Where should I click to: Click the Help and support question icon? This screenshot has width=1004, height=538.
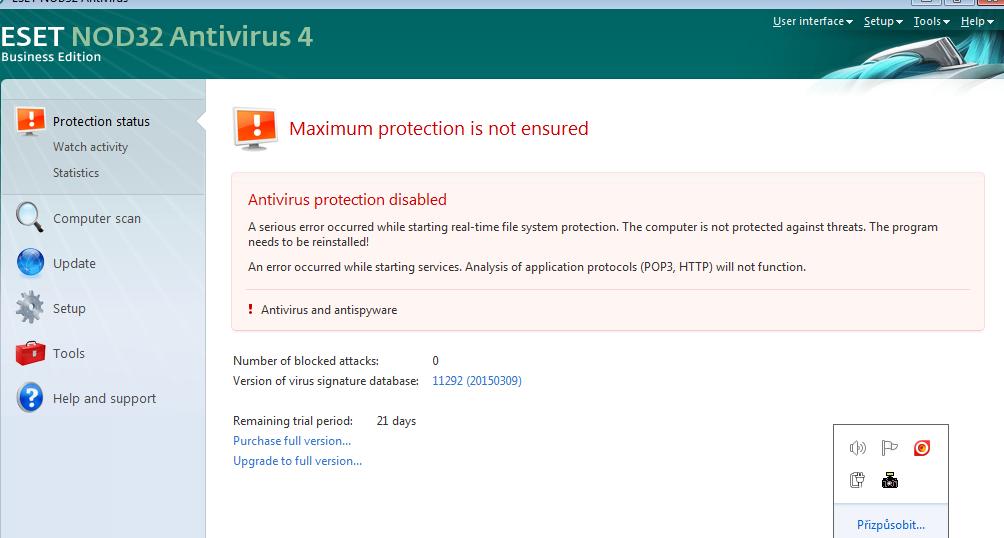30,398
